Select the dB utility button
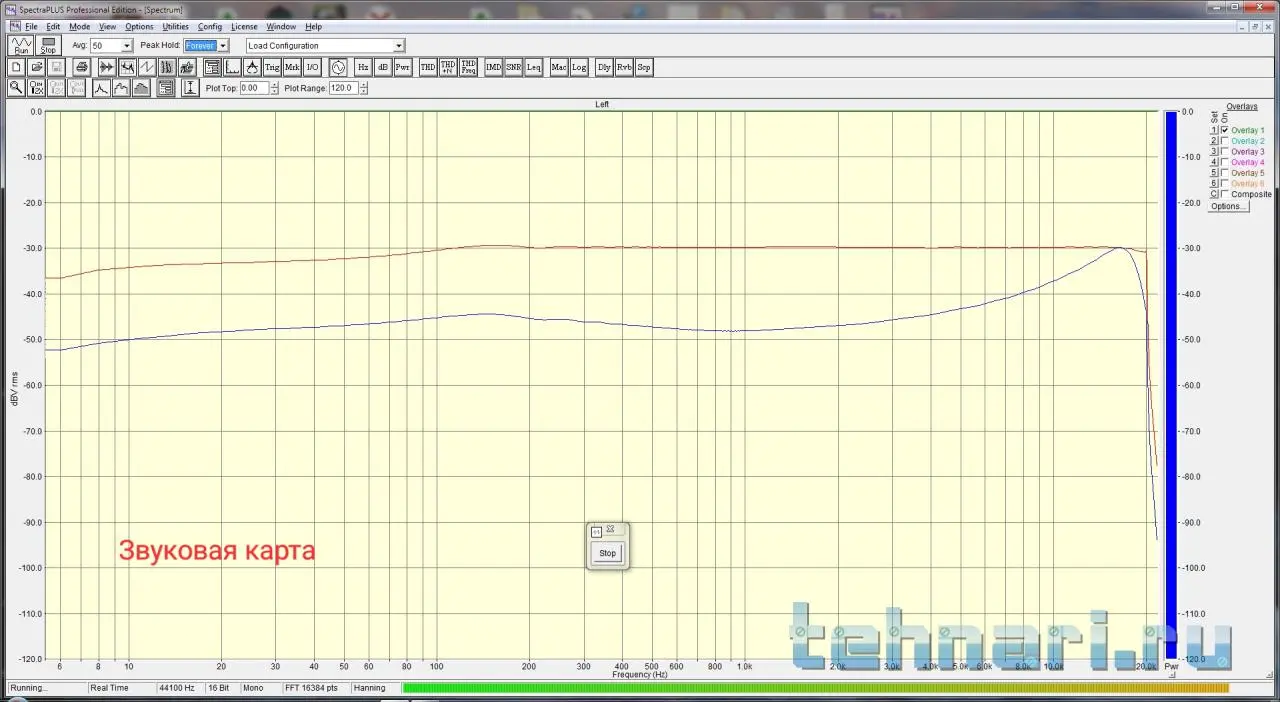This screenshot has height=702, width=1280. [383, 67]
